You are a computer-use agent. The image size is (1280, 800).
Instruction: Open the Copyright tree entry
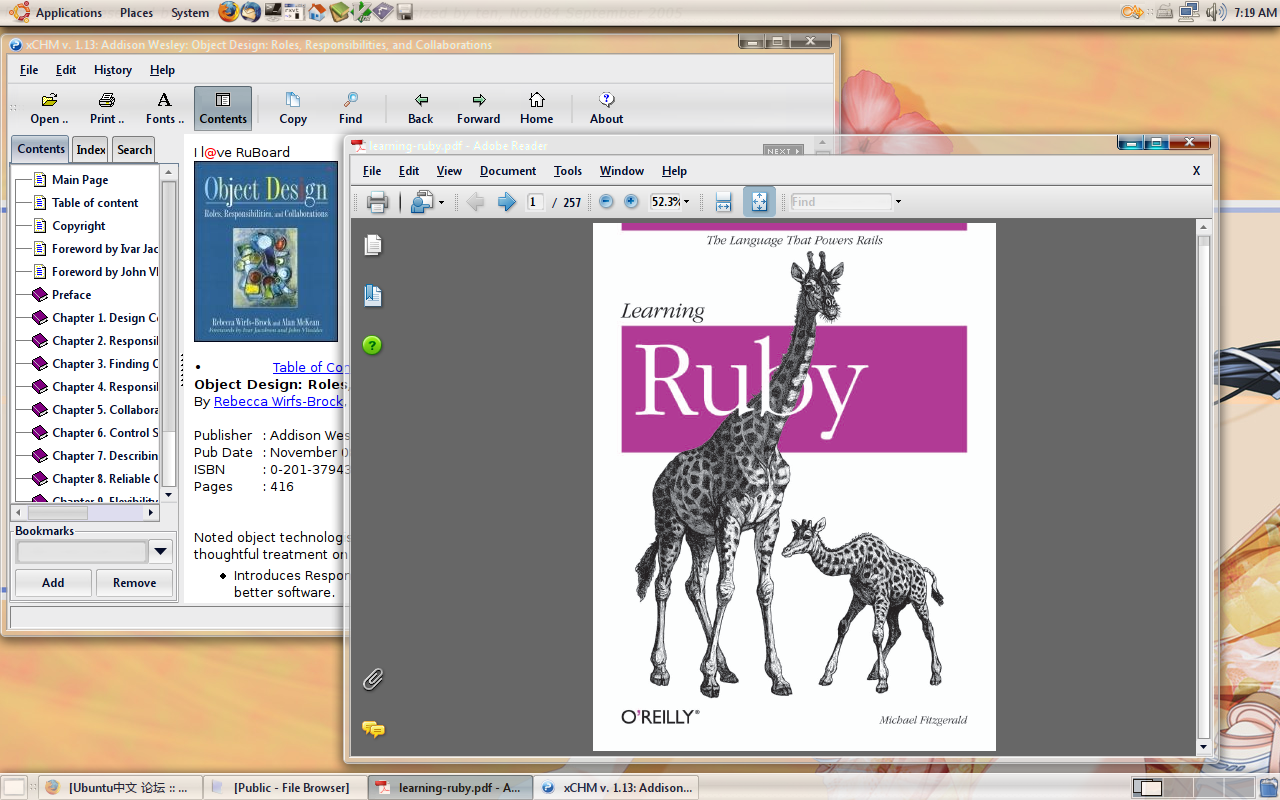78,226
